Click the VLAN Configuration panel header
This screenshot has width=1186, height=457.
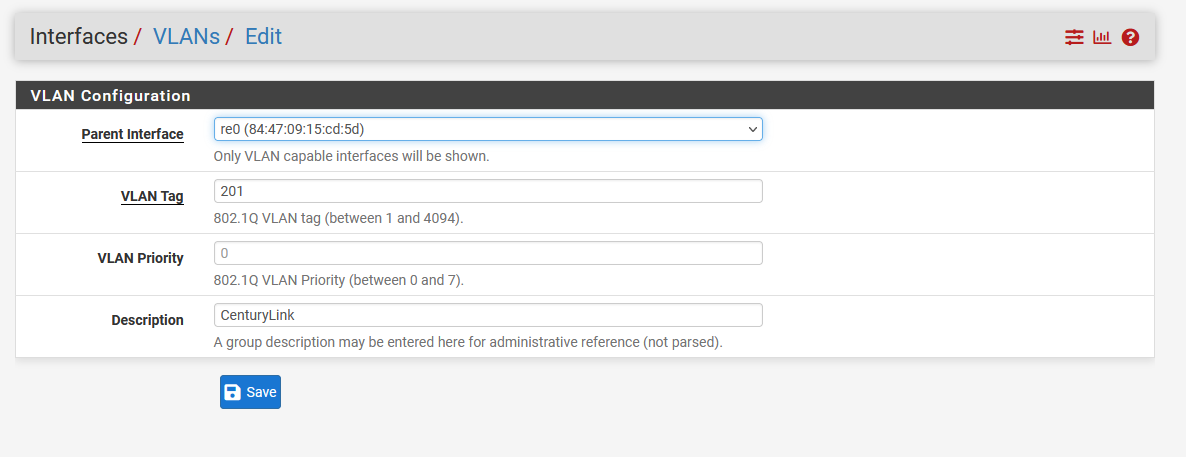(x=585, y=95)
